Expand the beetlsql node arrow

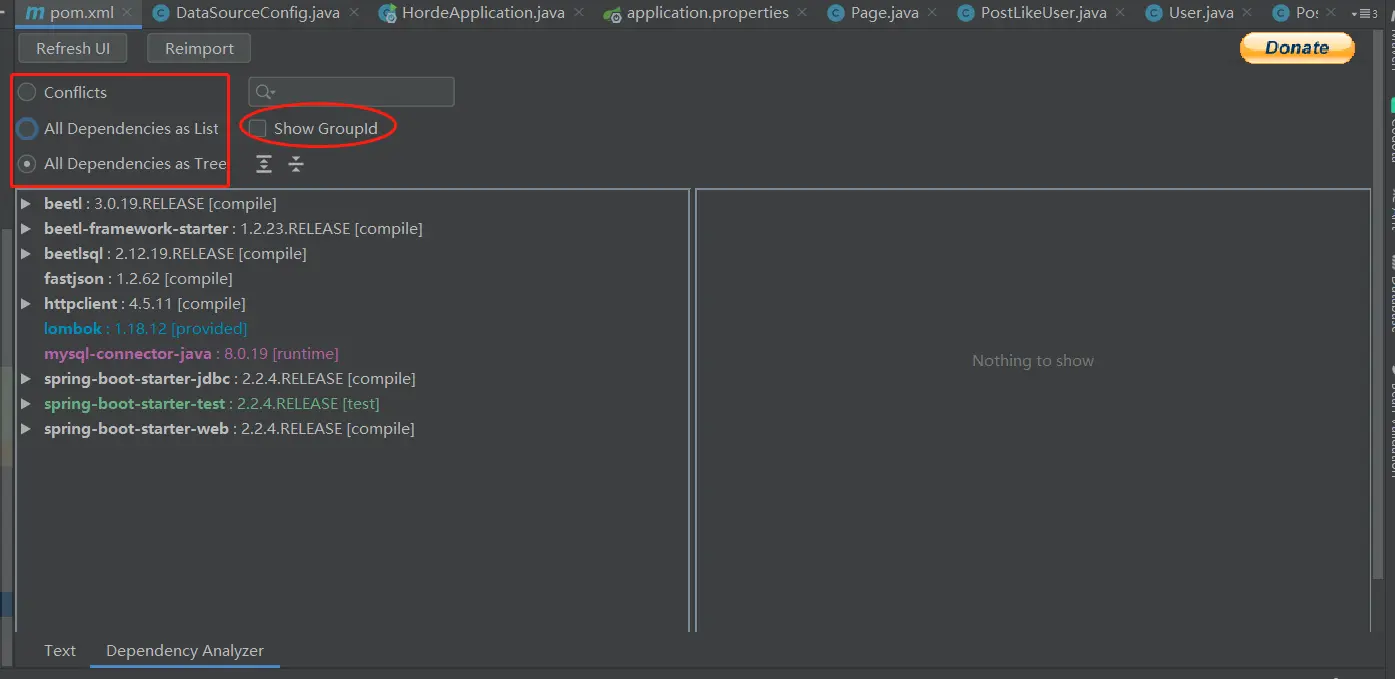(x=26, y=254)
